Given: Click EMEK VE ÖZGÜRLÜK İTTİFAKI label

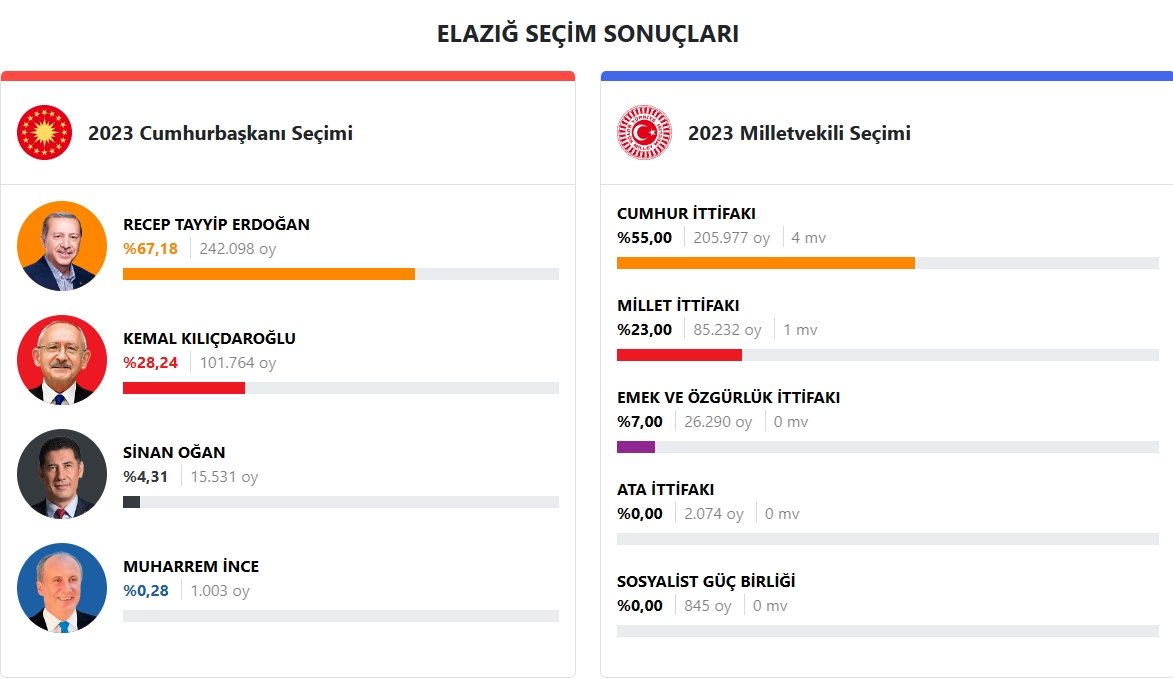Looking at the screenshot, I should pos(728,397).
